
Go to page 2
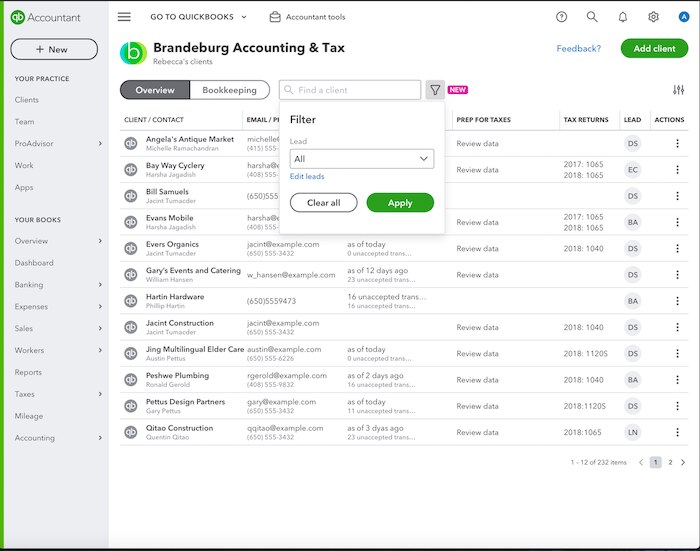(x=670, y=463)
